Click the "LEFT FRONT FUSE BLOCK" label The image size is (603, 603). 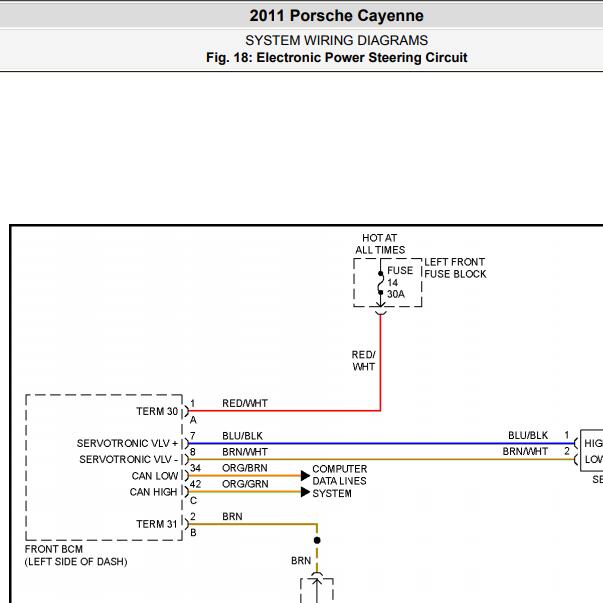point(455,268)
